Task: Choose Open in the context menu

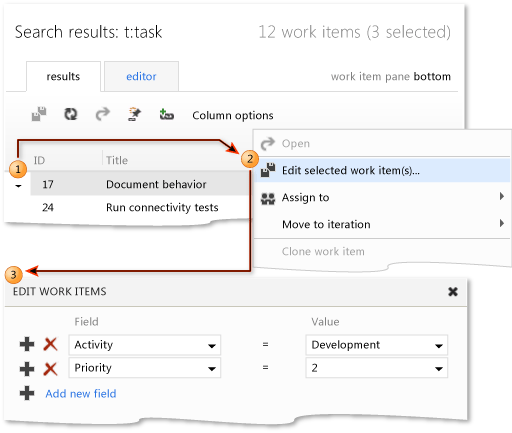Action: (x=382, y=143)
